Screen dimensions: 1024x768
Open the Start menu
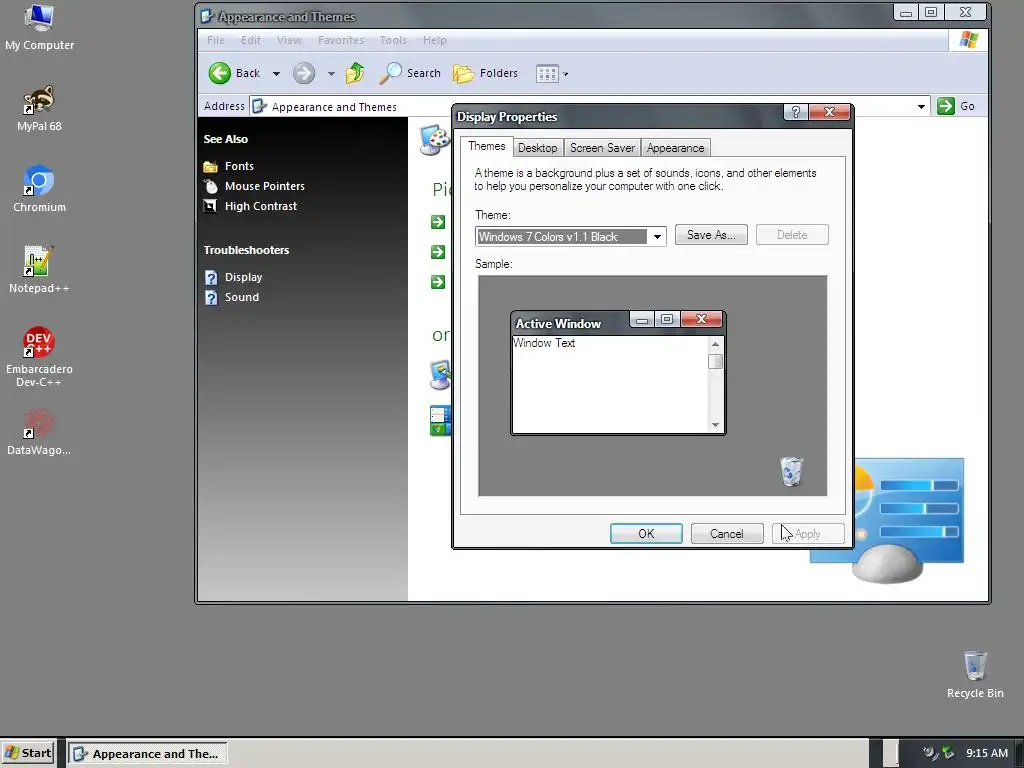[29, 753]
